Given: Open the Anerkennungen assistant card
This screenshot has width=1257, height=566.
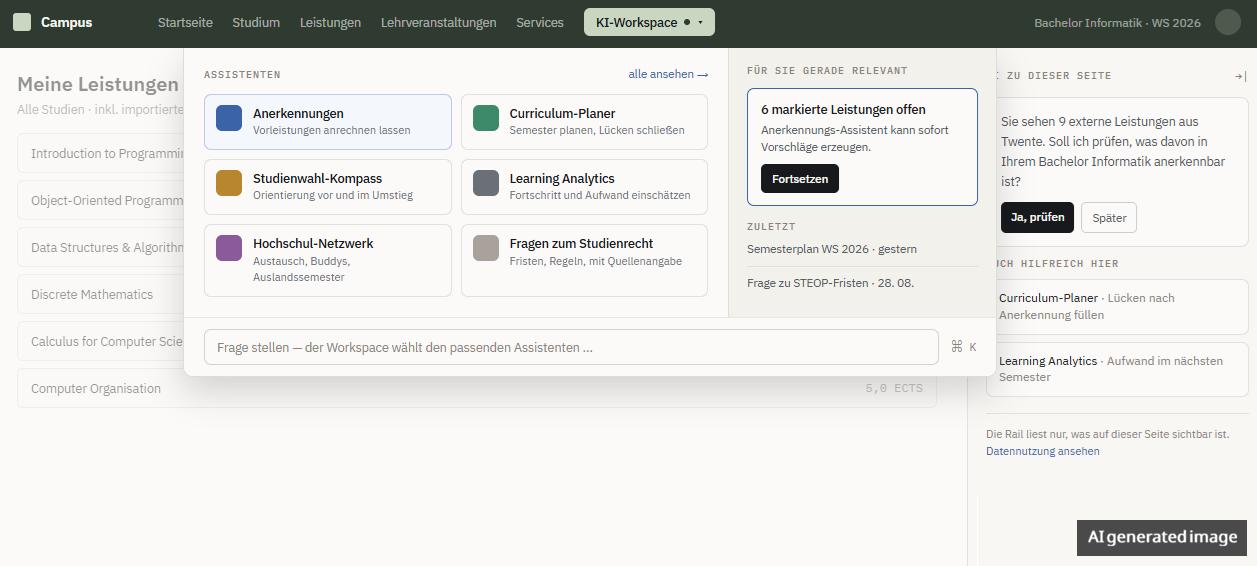Looking at the screenshot, I should (x=328, y=122).
